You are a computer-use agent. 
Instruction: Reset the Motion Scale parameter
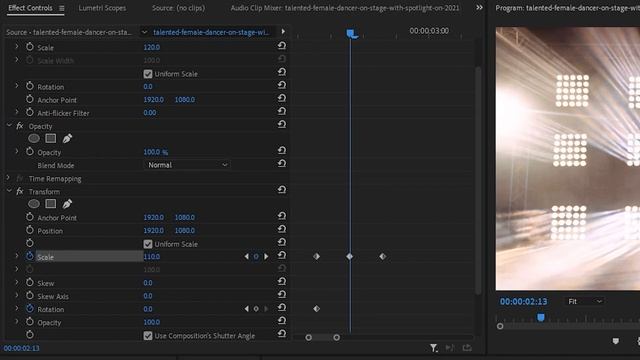(x=282, y=46)
